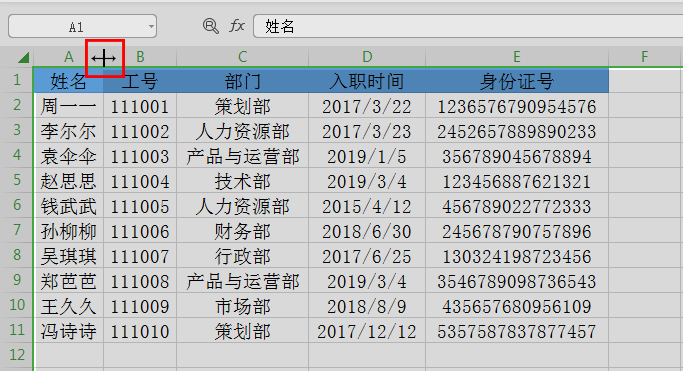
Task: Select the 部门 header cell
Action: pyautogui.click(x=243, y=81)
